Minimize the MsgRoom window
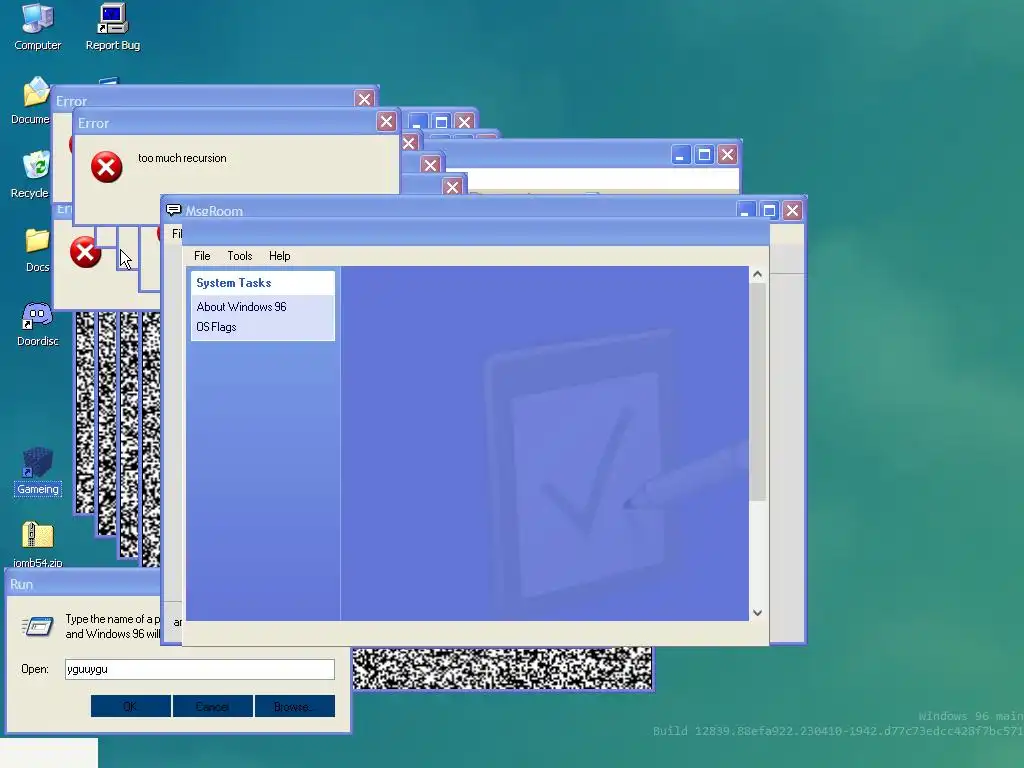 coord(746,210)
